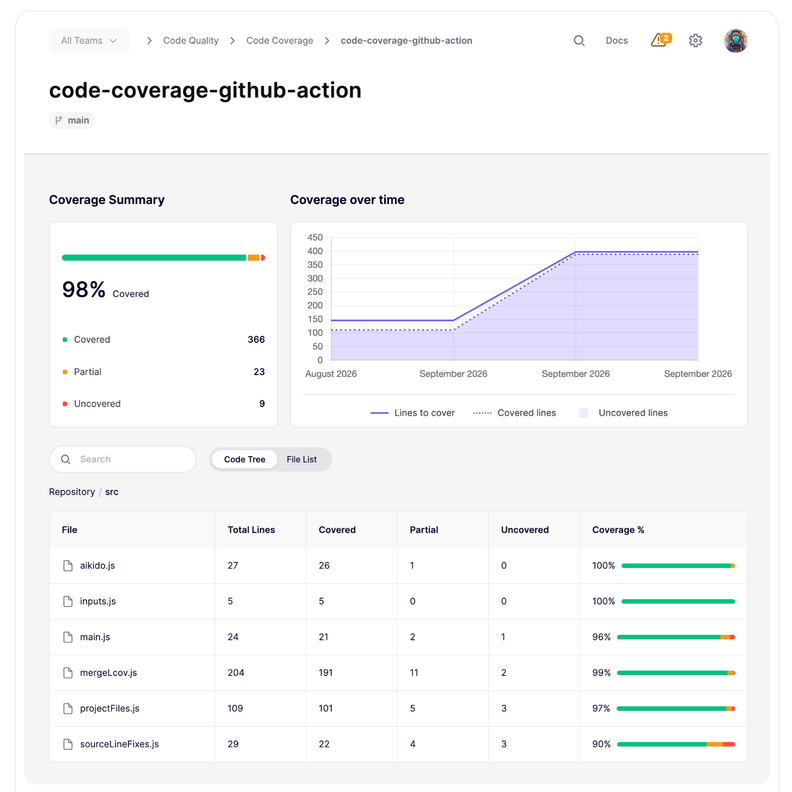Open the mergeLcov.js file row
The height and width of the screenshot is (792, 792).
(398, 673)
